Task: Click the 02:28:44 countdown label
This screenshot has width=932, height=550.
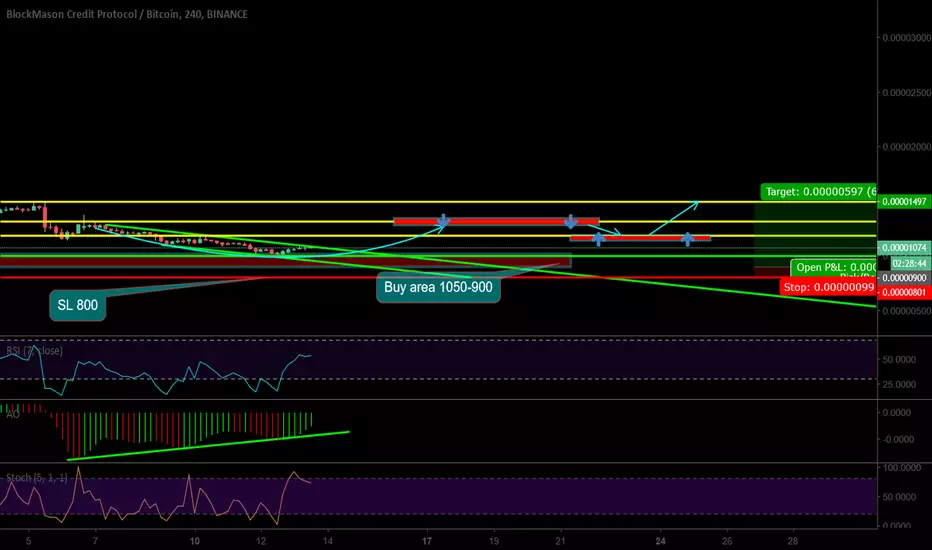Action: tap(909, 263)
